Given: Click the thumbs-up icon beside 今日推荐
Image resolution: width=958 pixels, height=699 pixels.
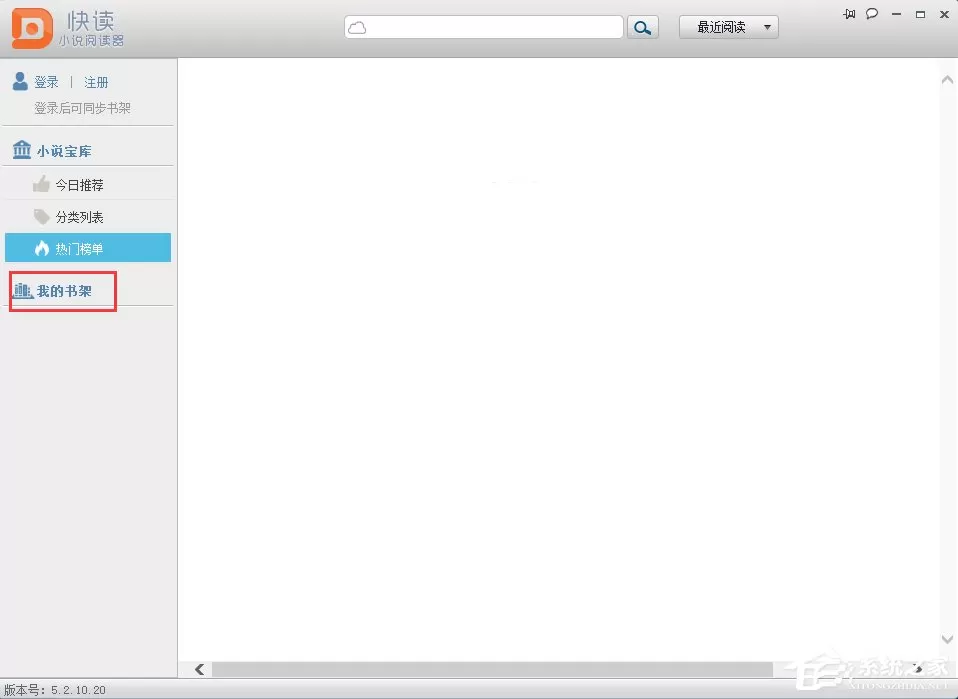Looking at the screenshot, I should [41, 184].
